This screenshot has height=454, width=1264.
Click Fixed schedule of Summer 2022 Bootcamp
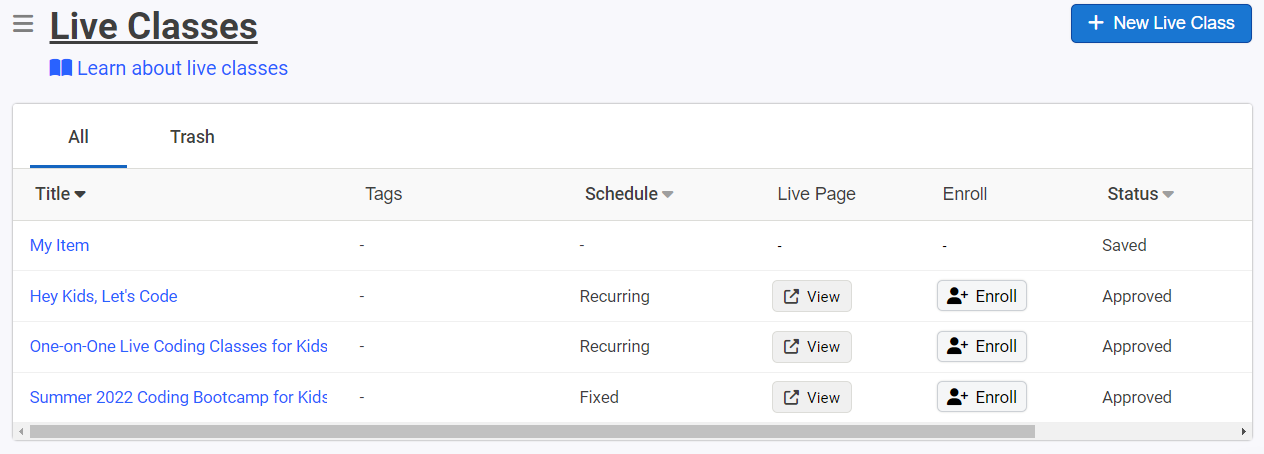coord(599,397)
